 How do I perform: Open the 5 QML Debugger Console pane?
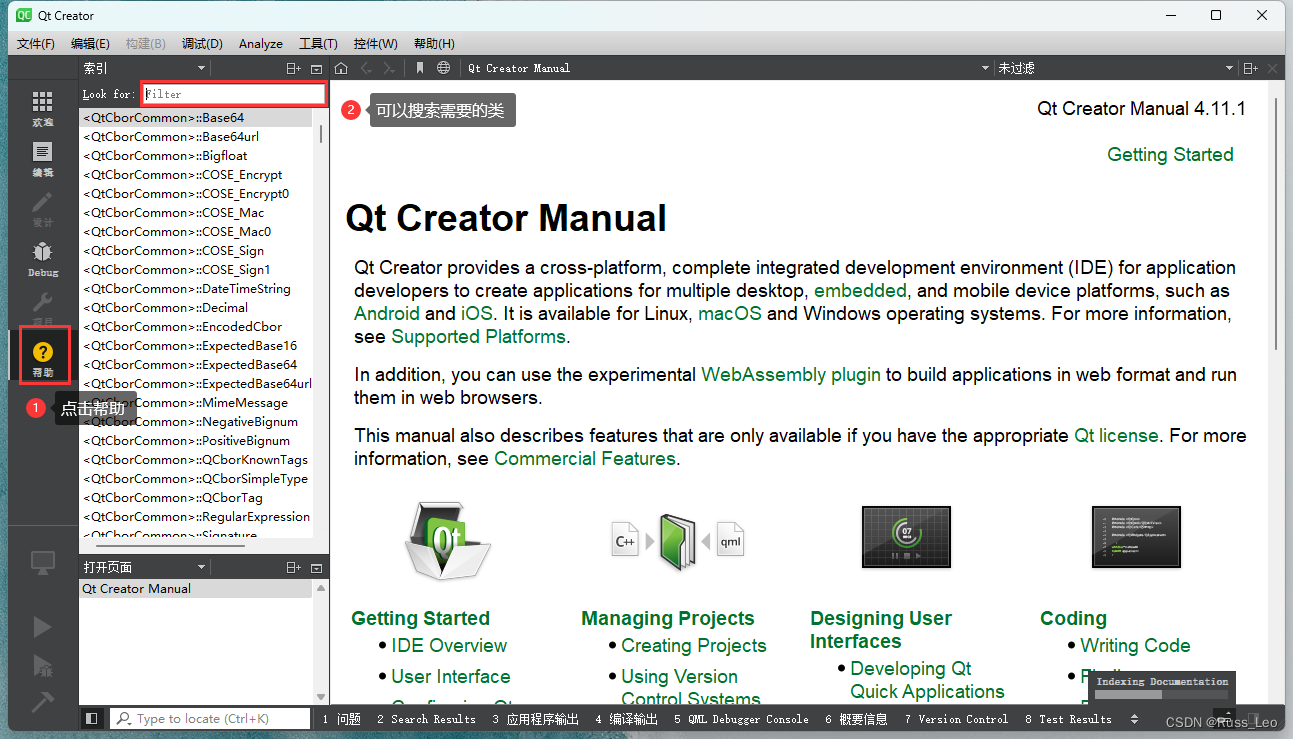click(741, 719)
